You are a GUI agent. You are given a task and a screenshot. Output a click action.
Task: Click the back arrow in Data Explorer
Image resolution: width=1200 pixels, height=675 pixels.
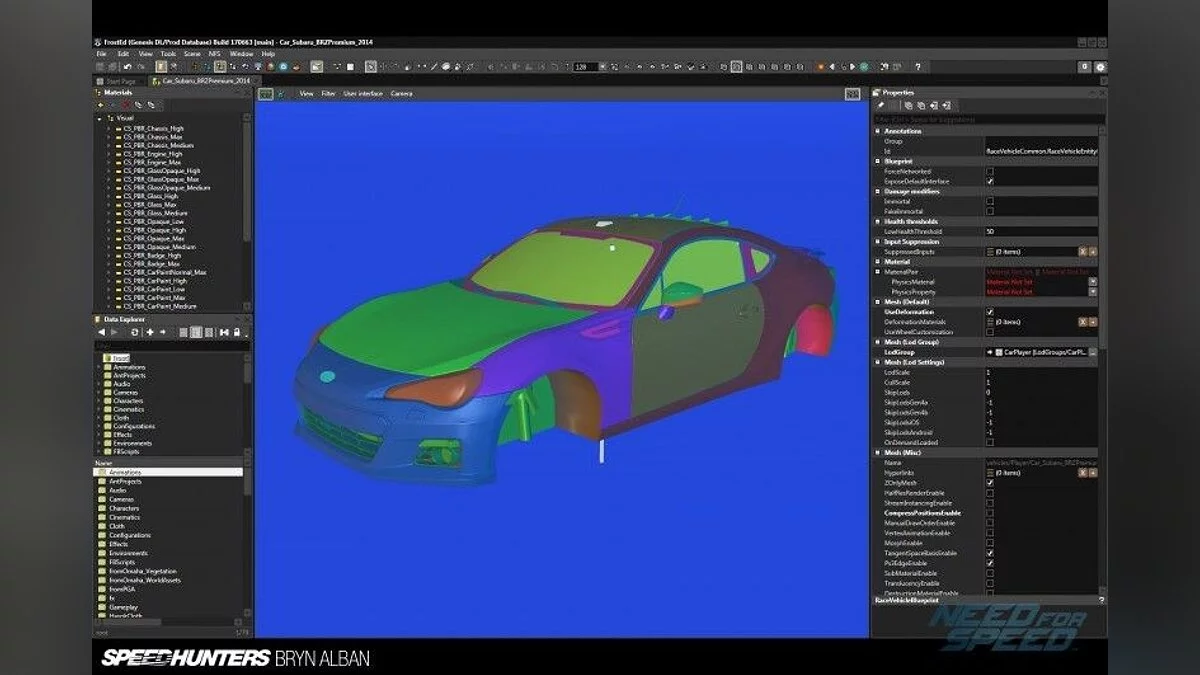pos(101,332)
